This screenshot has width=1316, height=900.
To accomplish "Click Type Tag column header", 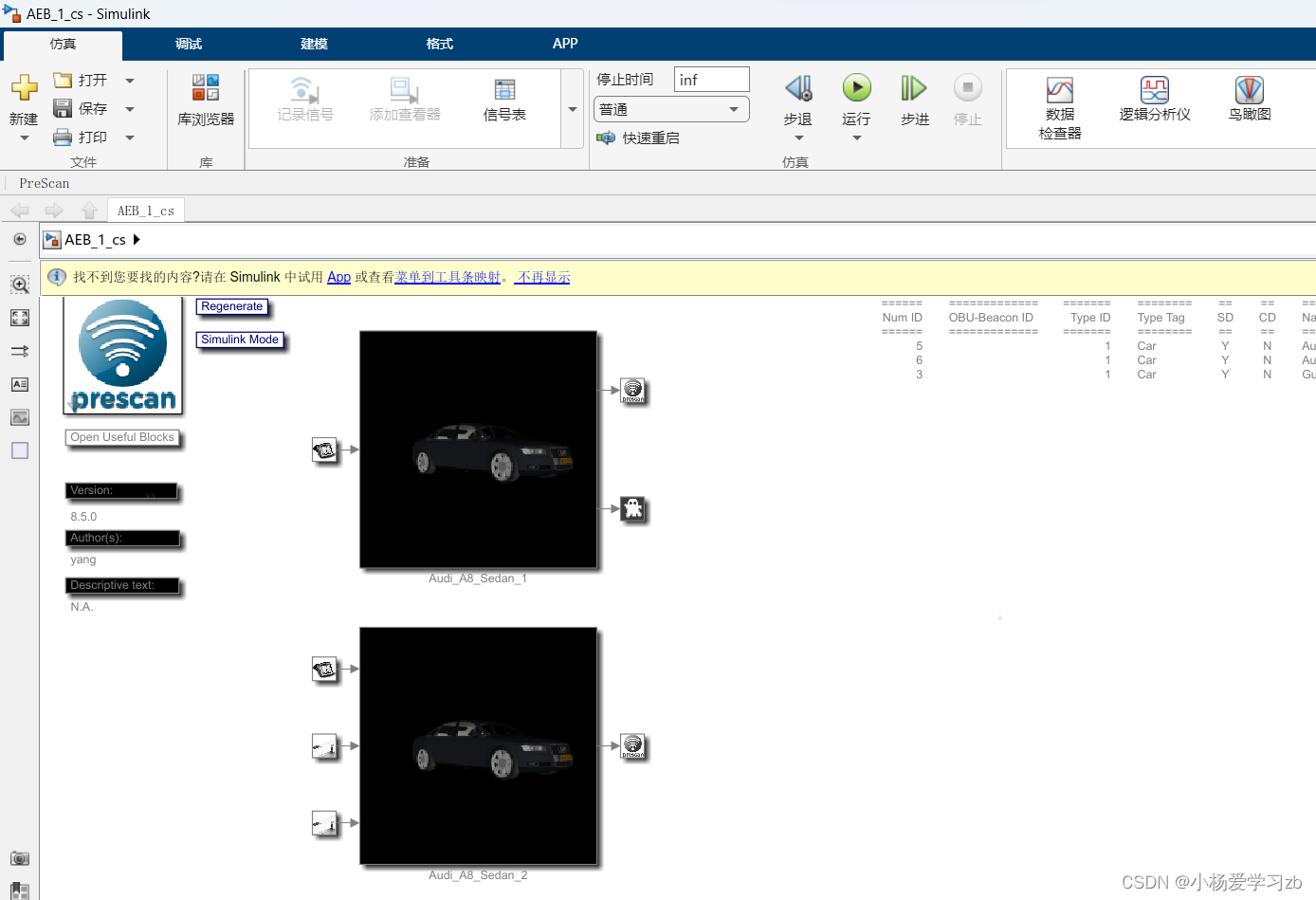I will 1161,318.
